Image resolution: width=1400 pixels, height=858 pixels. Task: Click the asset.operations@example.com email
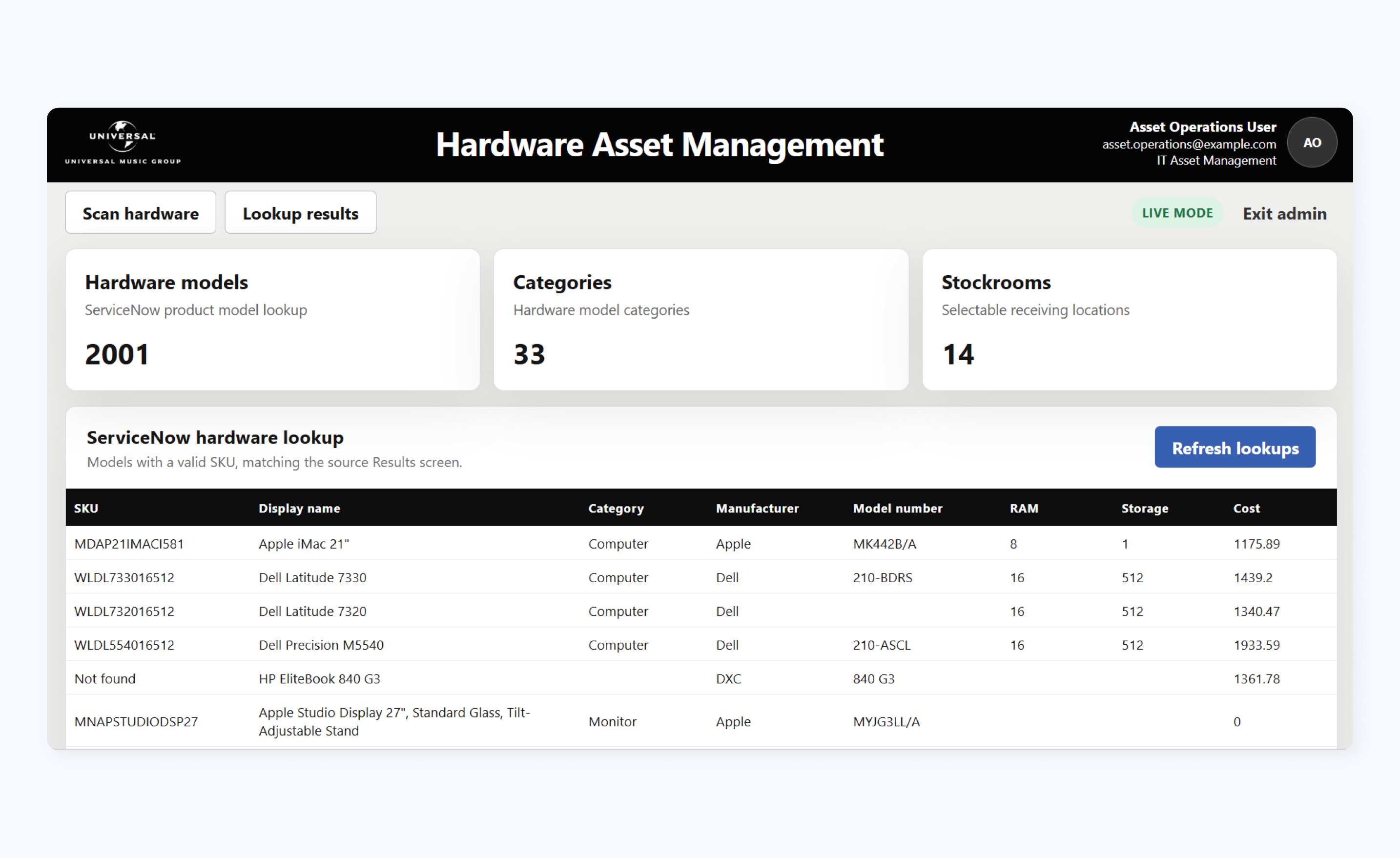[1189, 144]
